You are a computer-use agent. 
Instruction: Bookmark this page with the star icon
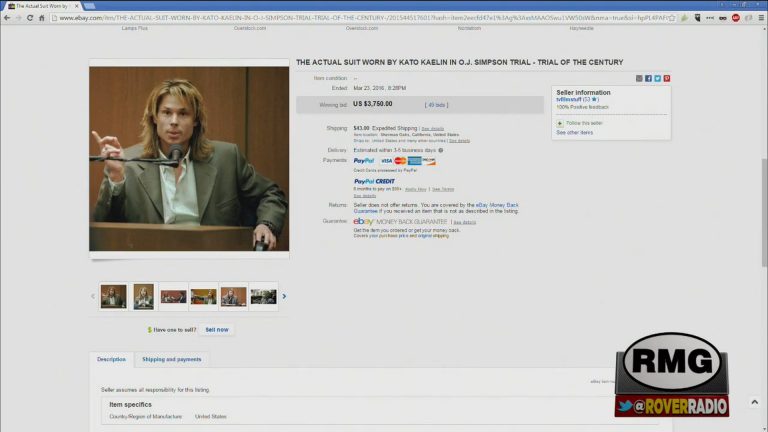[672, 18]
